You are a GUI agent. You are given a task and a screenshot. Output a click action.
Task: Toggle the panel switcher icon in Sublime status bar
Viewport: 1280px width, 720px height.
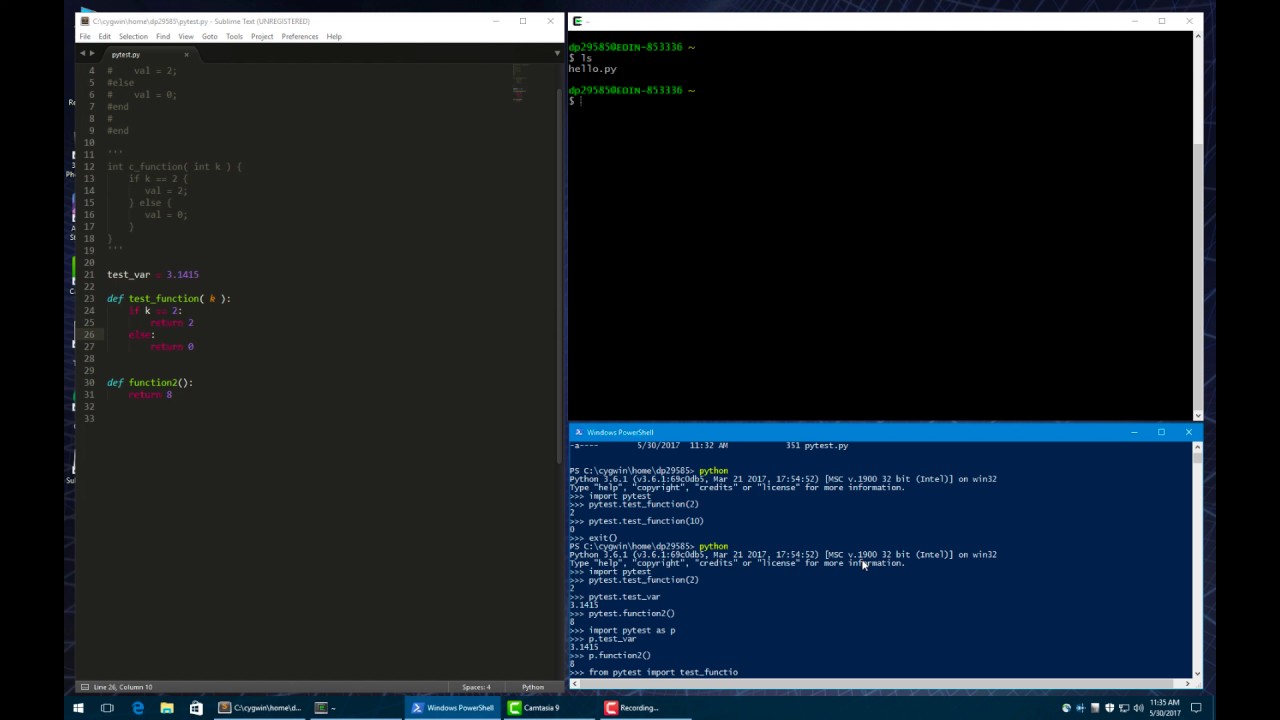tap(84, 687)
